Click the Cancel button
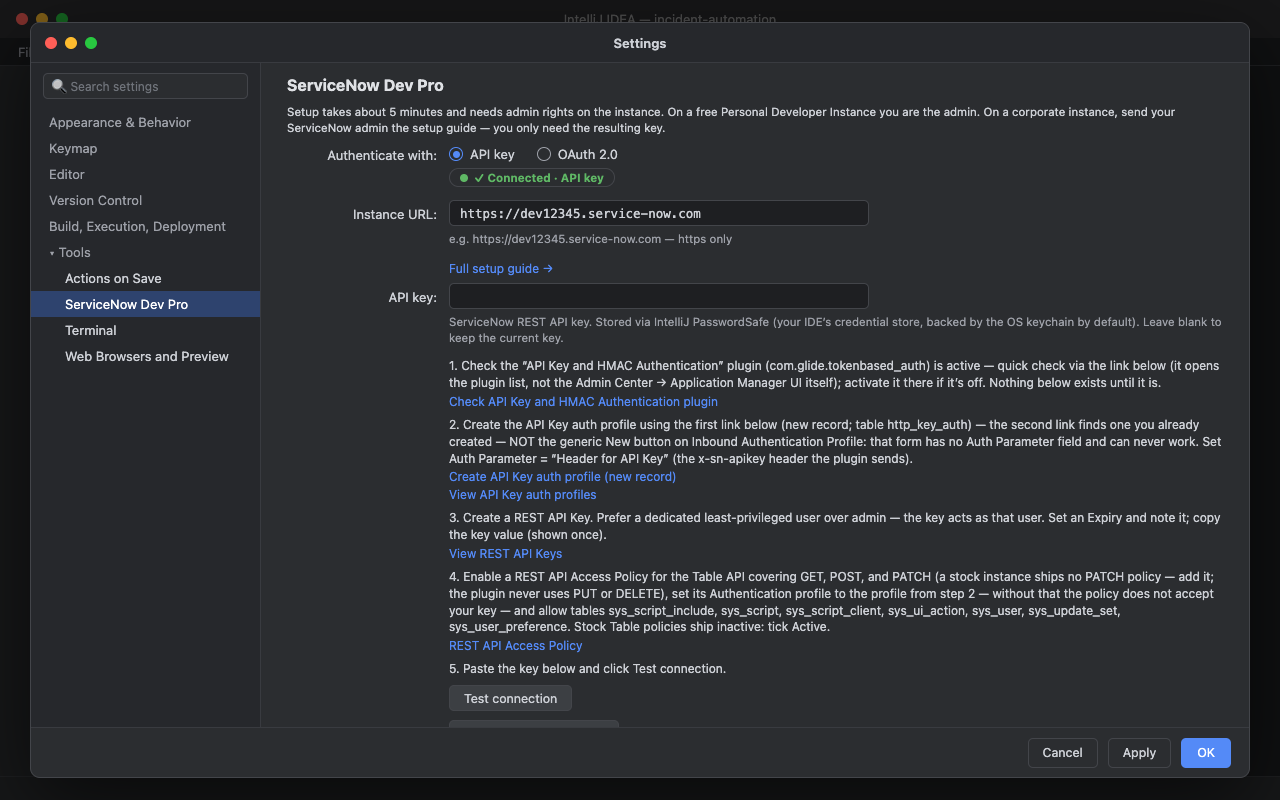Screen dimensions: 1280x800 click(1062, 753)
